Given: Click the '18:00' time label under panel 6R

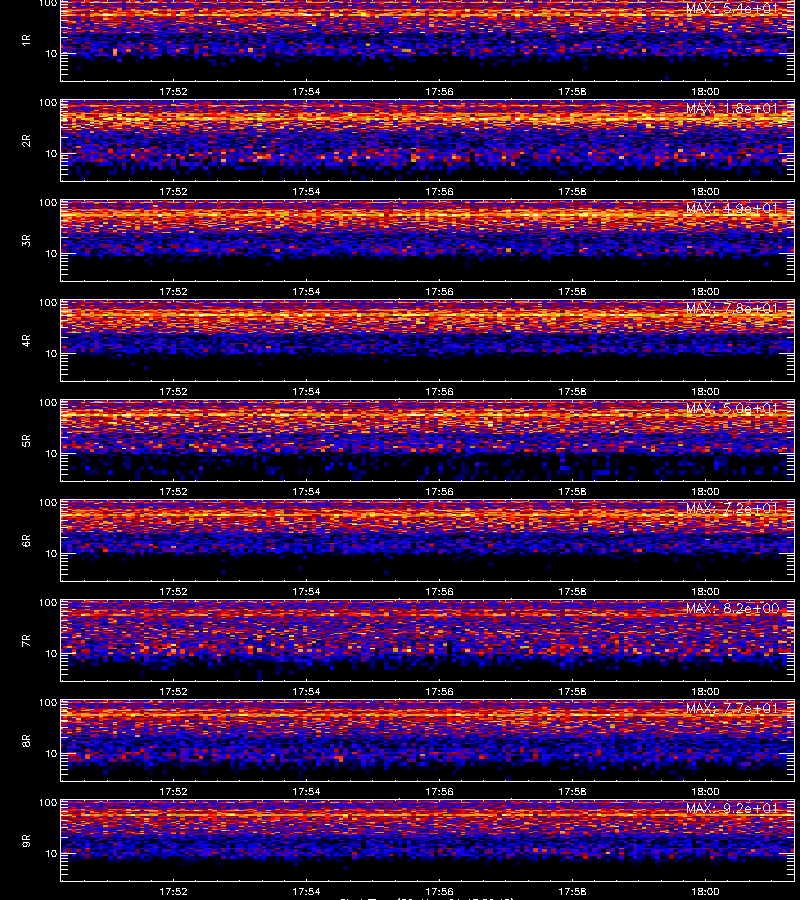Looking at the screenshot, I should (705, 591).
